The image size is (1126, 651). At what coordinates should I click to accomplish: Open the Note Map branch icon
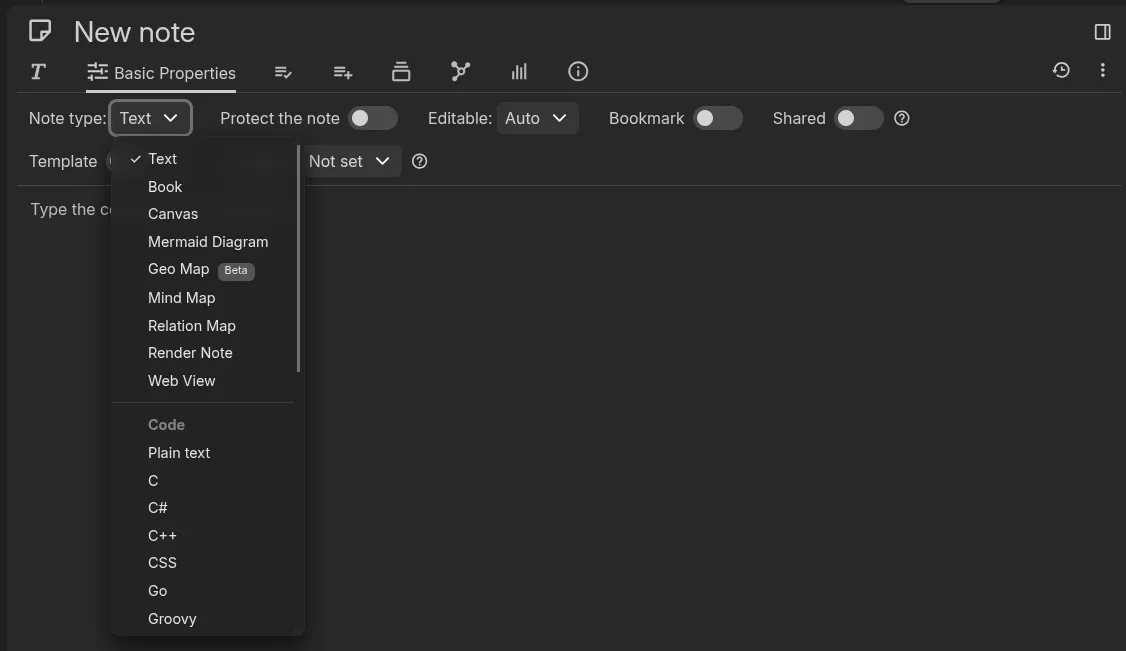click(460, 71)
